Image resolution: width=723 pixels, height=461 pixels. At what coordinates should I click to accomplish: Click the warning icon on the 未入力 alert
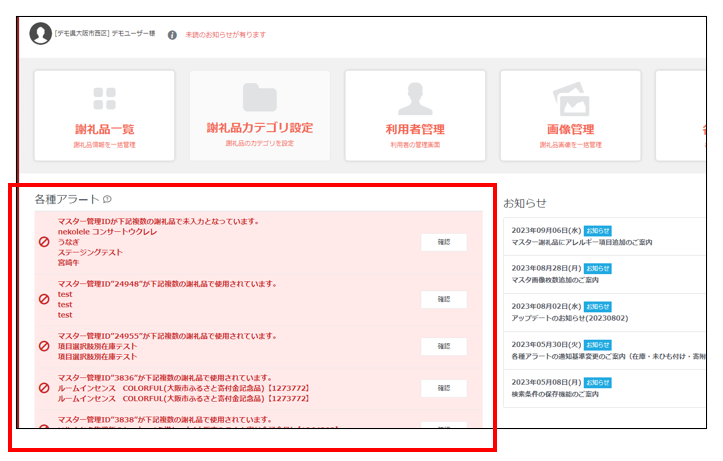(44, 242)
